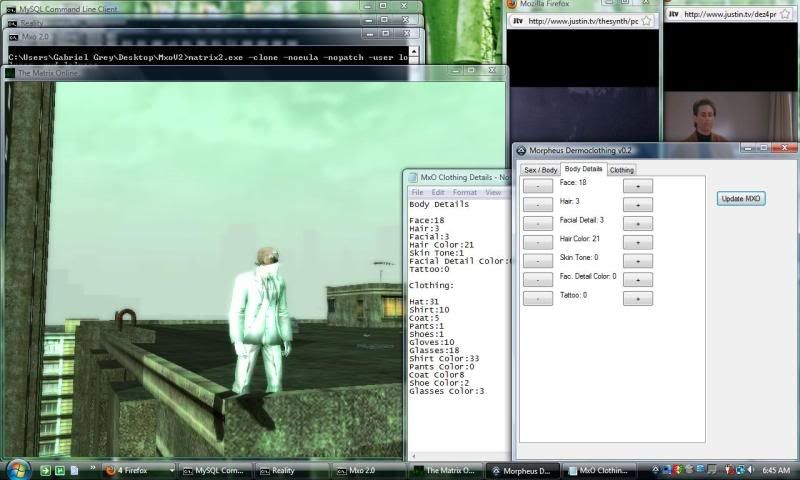Select the Body Details tab
This screenshot has width=800, height=480.
583,169
